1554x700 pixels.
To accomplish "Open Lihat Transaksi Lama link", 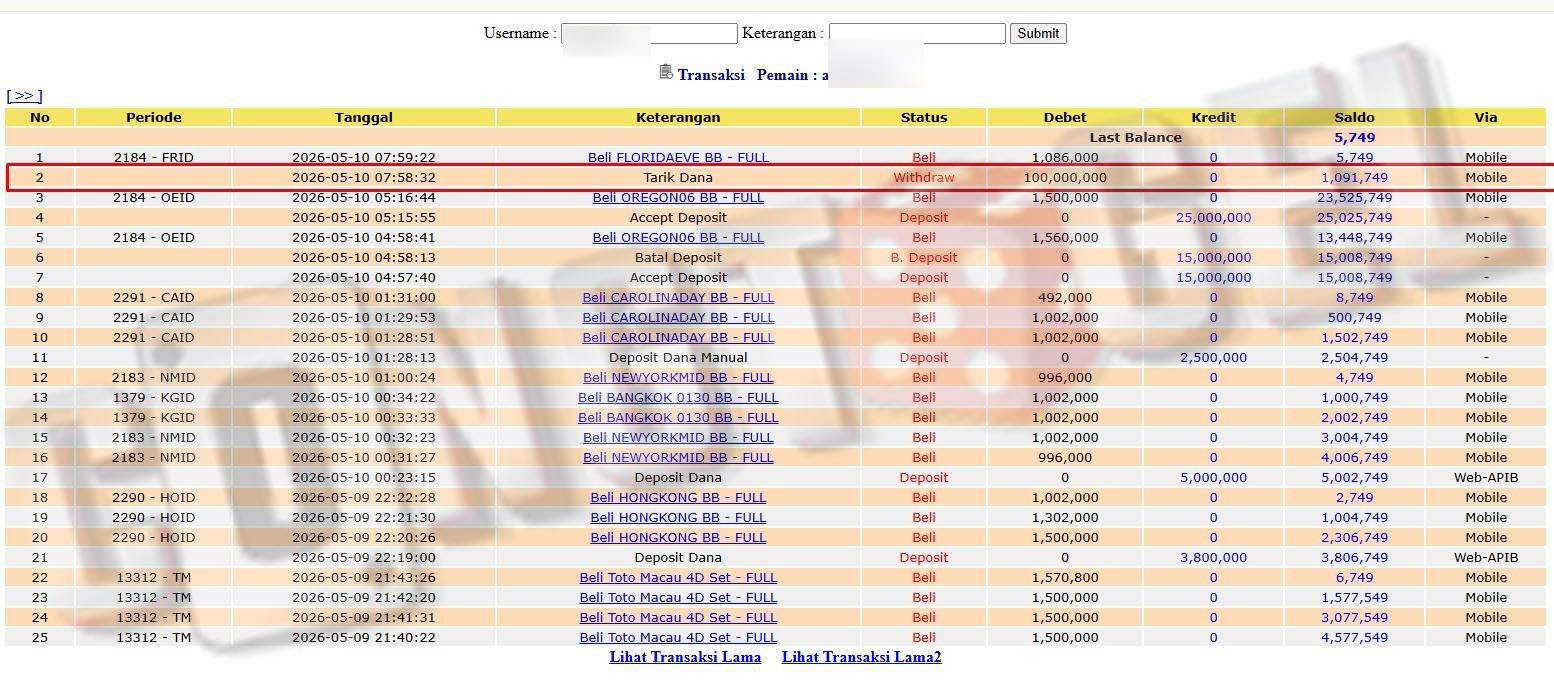I will tap(685, 657).
